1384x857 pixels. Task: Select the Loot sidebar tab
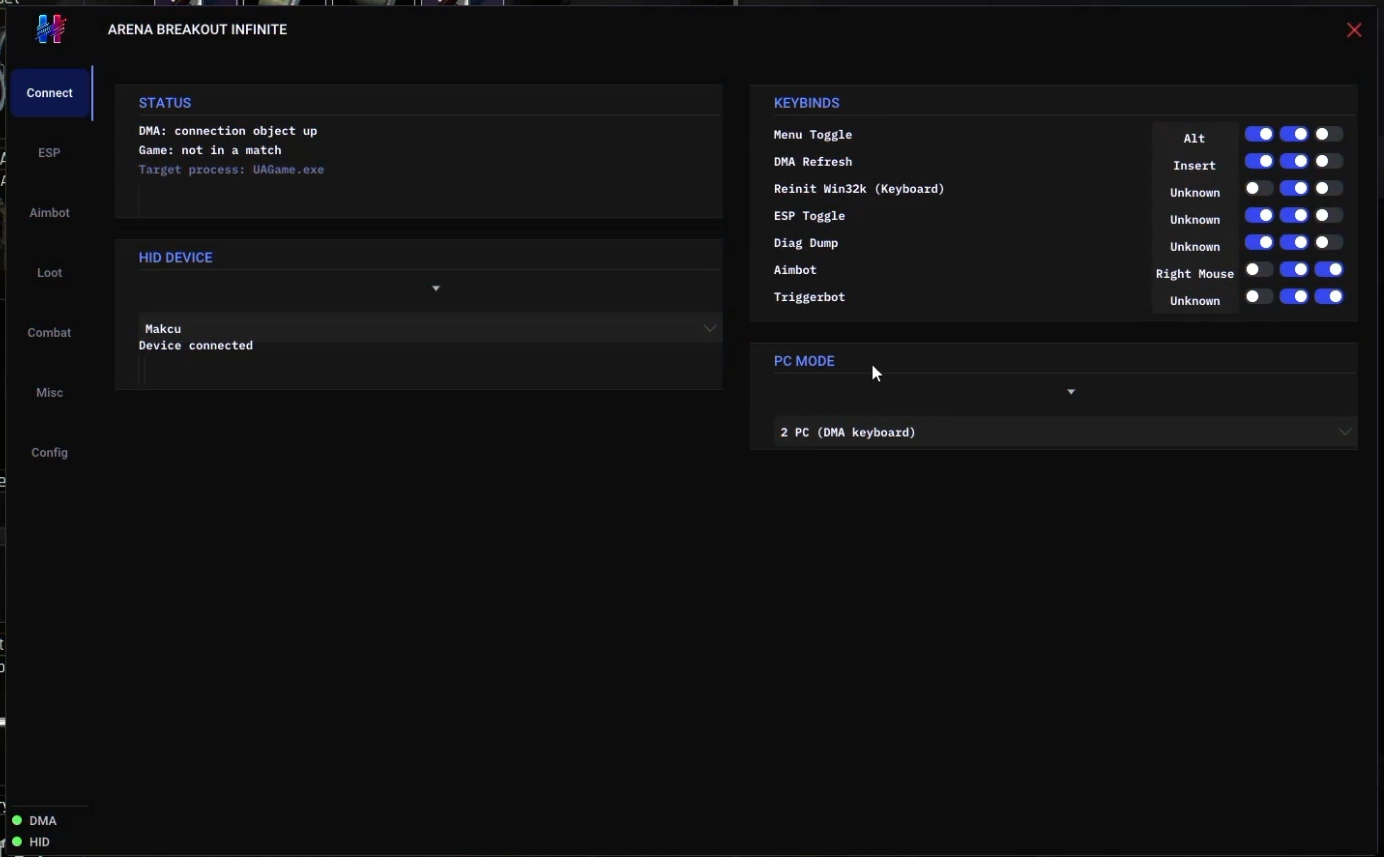50,273
